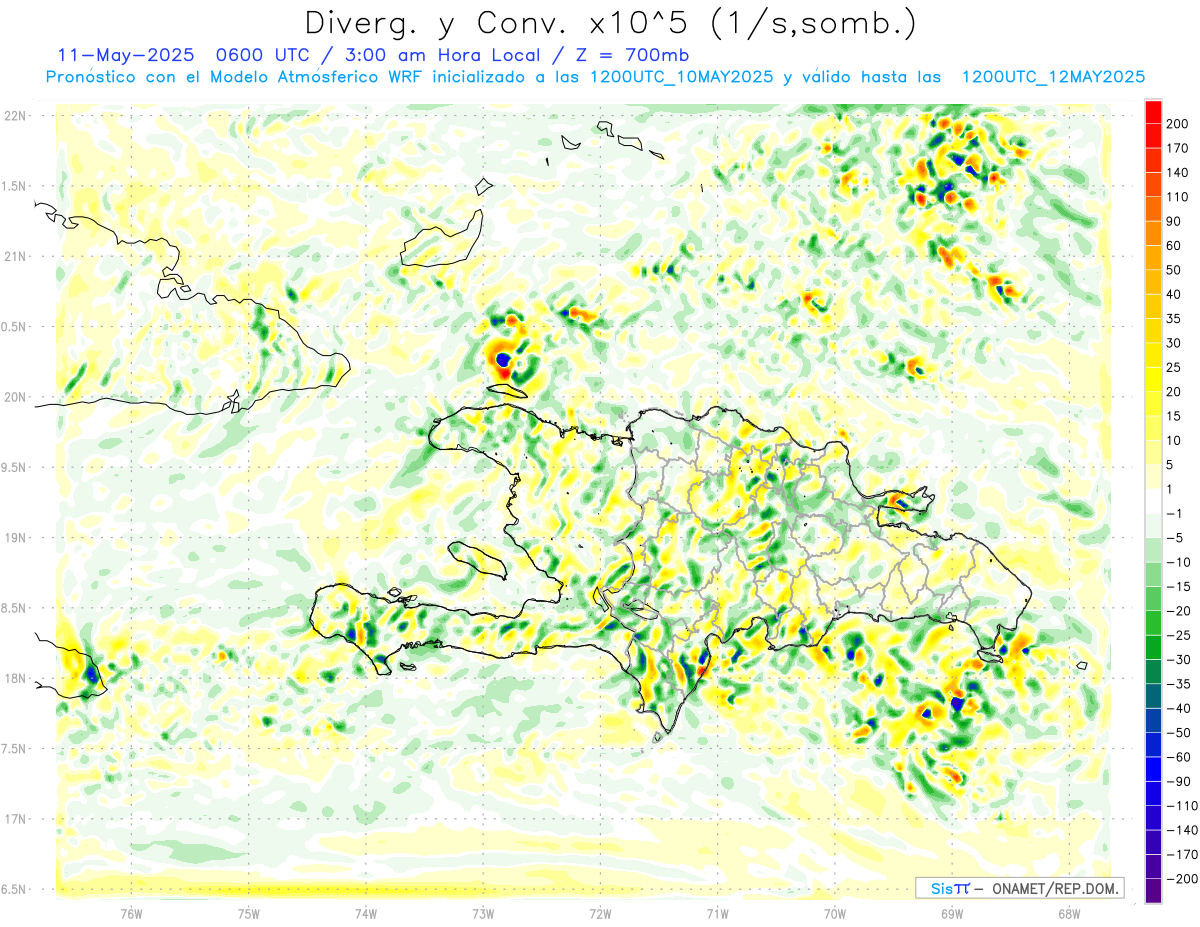
Task: Pick the blue swatch between -60 and -90
Action: coord(1153,769)
